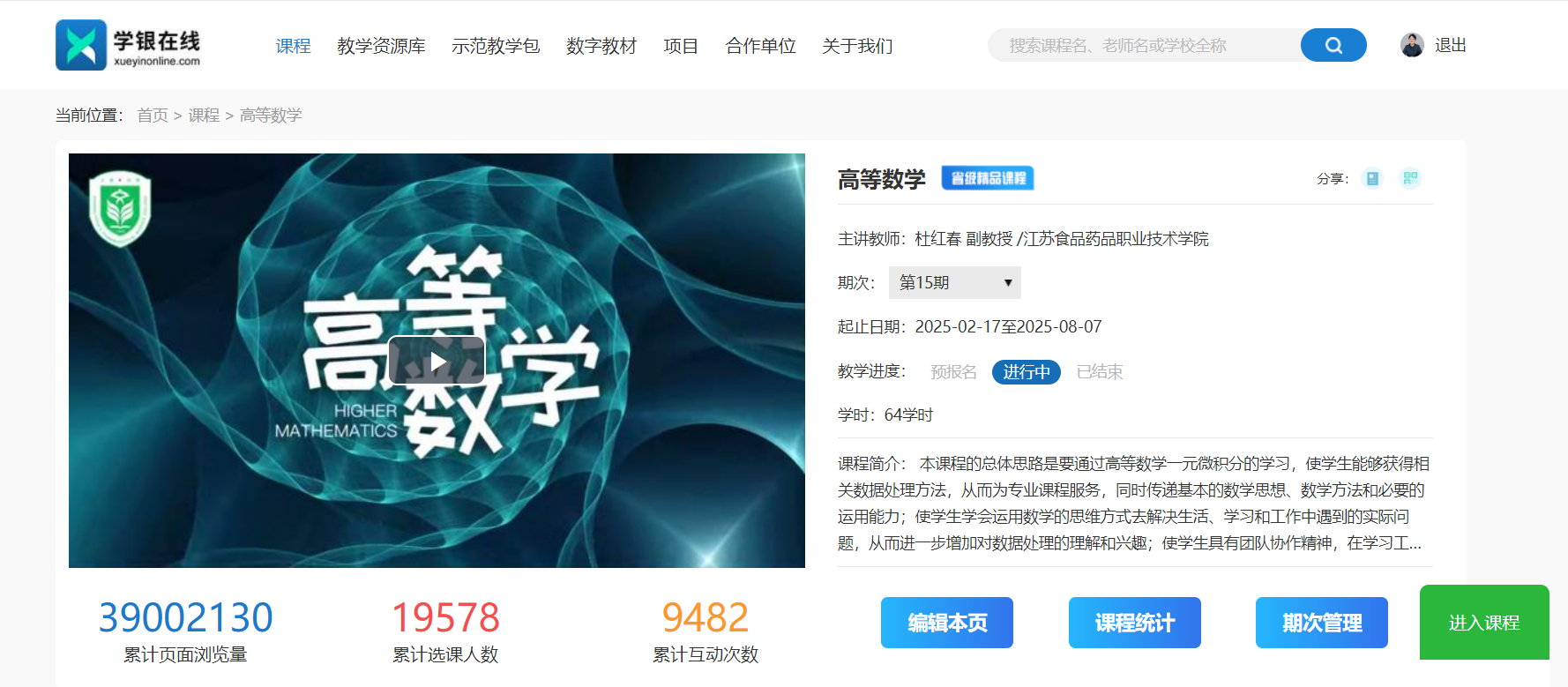This screenshot has height=687, width=1568.
Task: Open 课程统计 statistics button
Action: (1135, 623)
